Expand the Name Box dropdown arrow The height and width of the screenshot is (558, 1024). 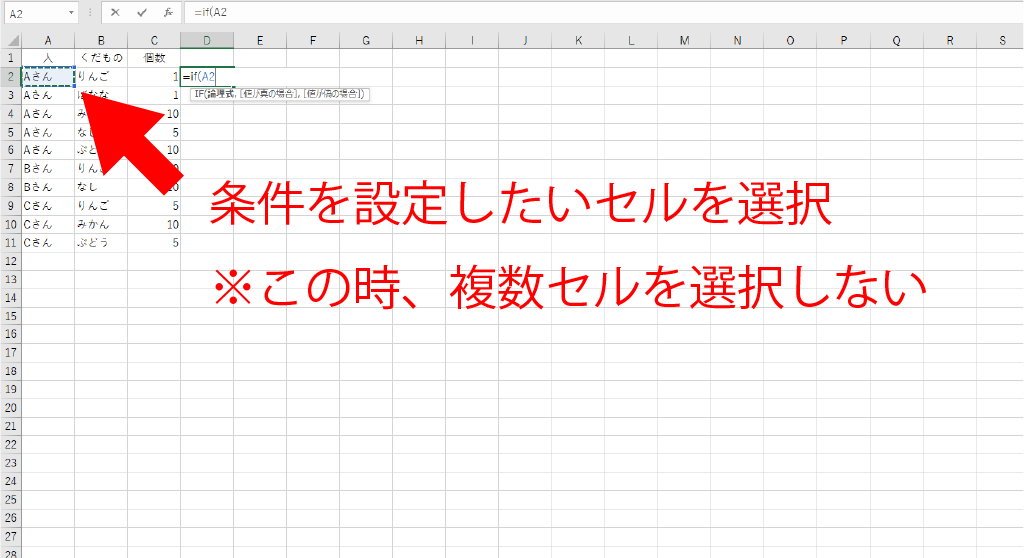tap(72, 13)
